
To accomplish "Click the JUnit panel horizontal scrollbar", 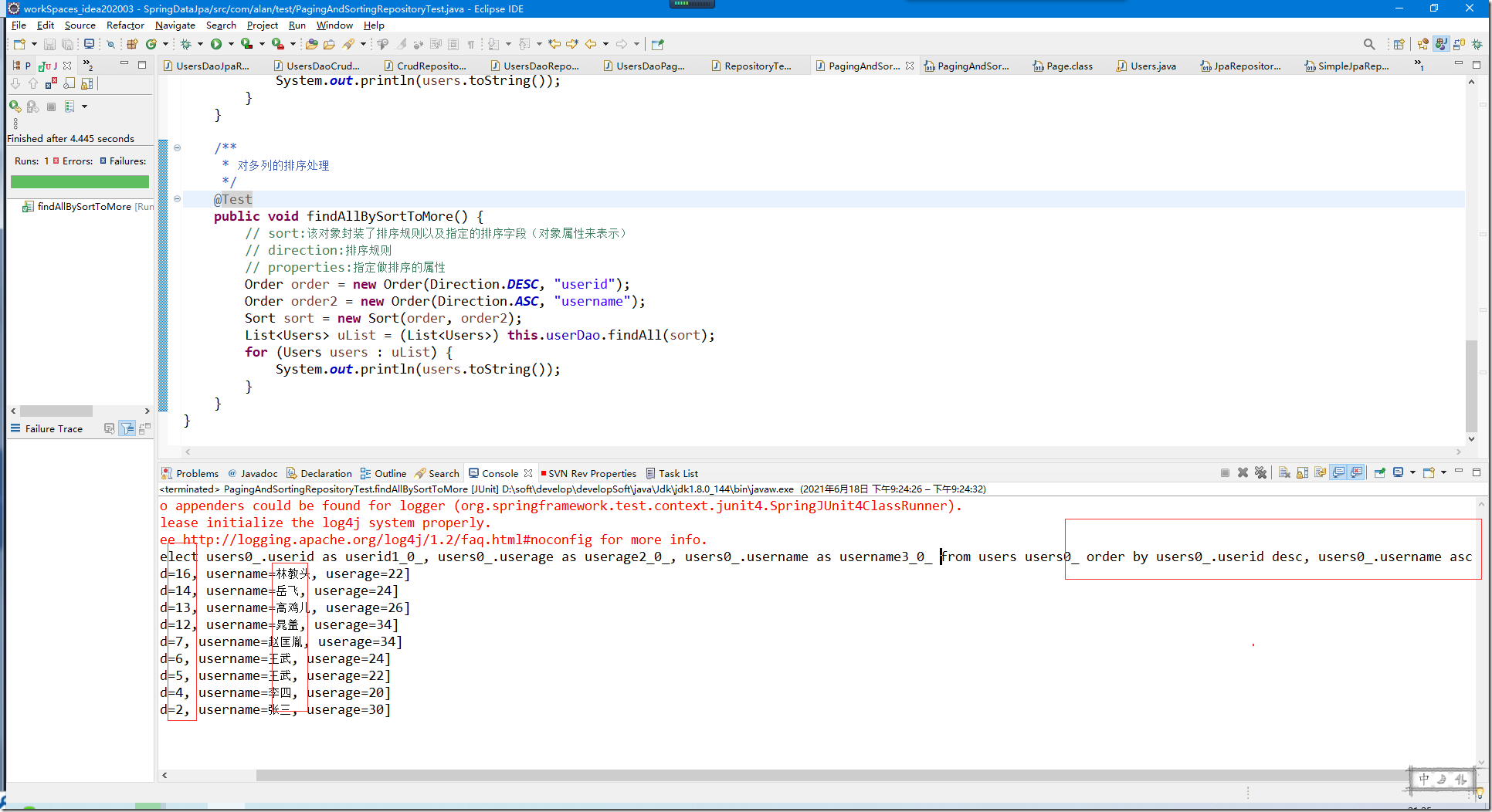I will (x=56, y=411).
